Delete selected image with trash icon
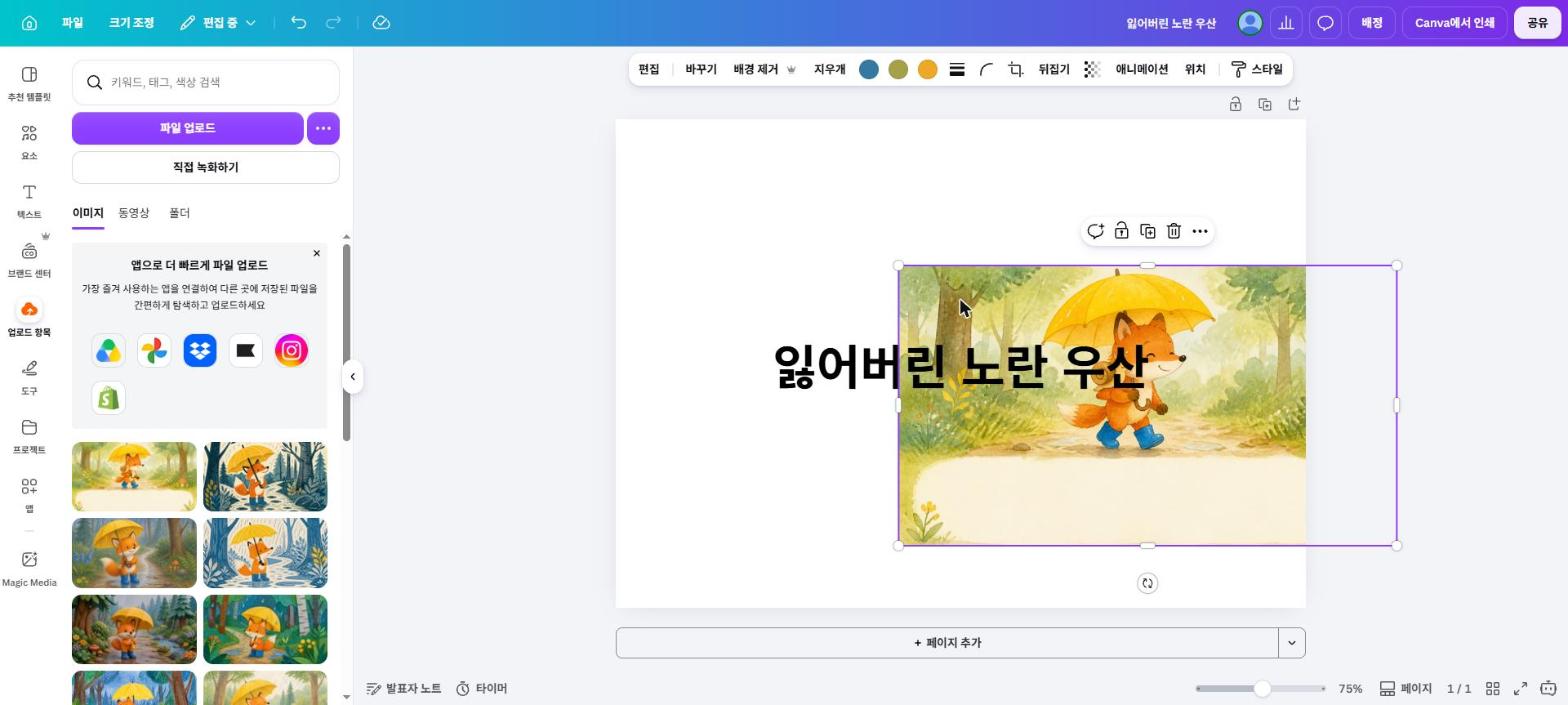The height and width of the screenshot is (705, 1568). (x=1174, y=231)
